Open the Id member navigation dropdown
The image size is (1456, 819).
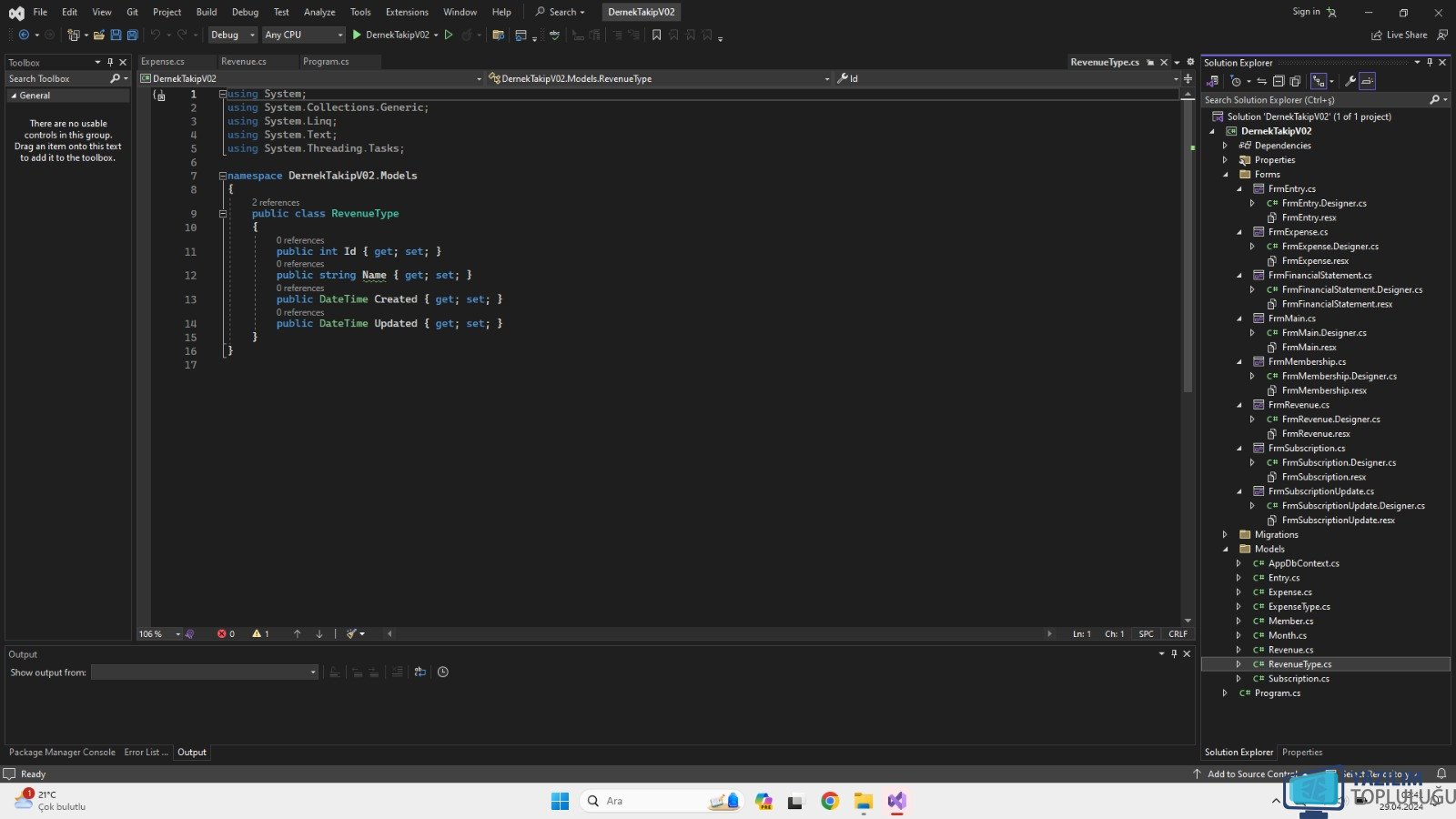click(1007, 78)
